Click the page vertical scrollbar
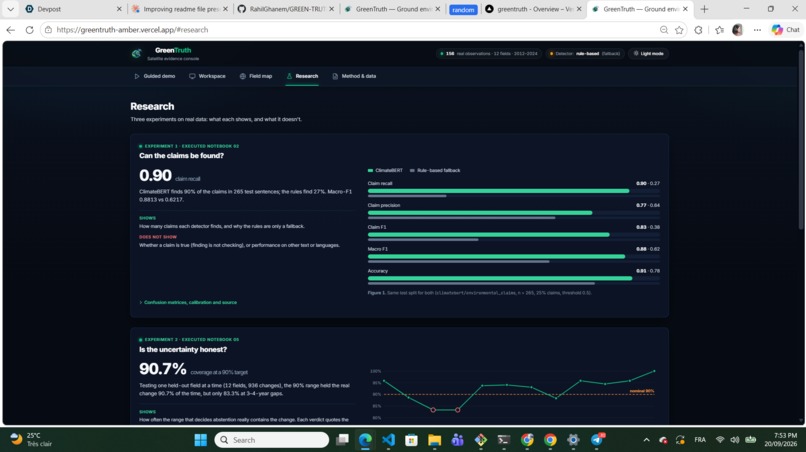 [800, 139]
